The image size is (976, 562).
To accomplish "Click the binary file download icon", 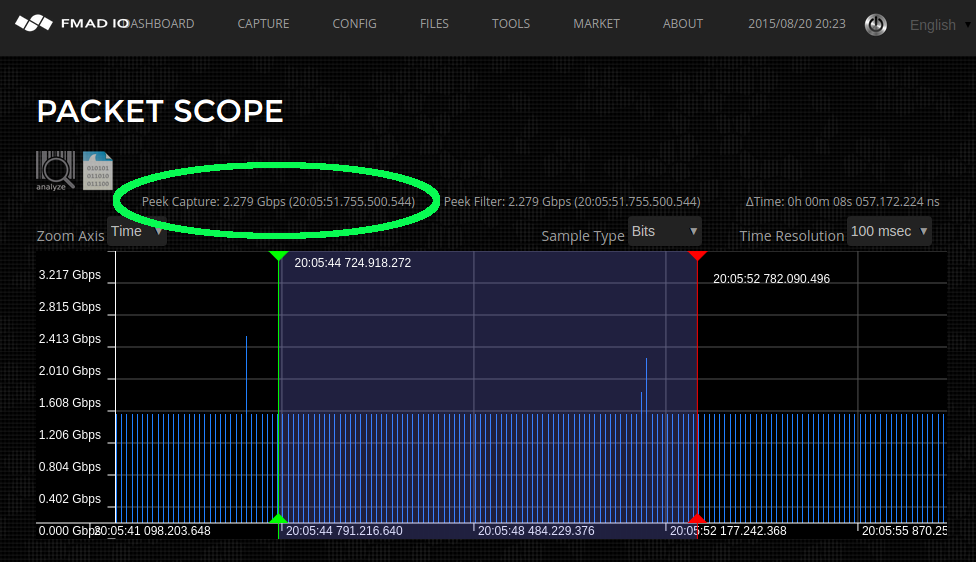I will coord(98,170).
